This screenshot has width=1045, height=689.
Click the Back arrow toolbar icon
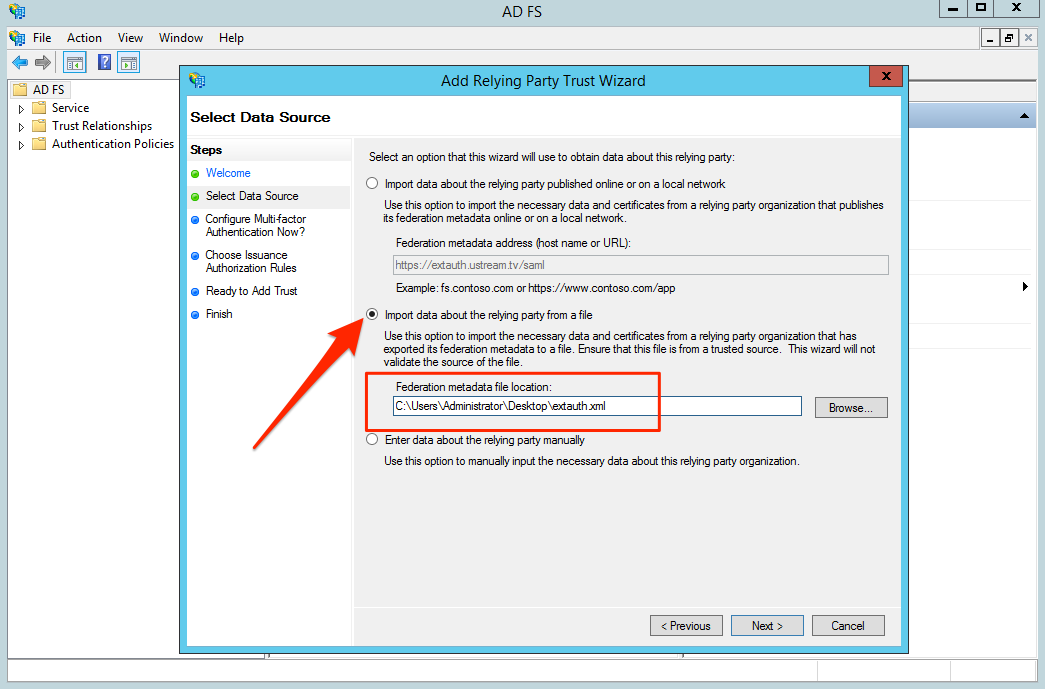point(20,63)
